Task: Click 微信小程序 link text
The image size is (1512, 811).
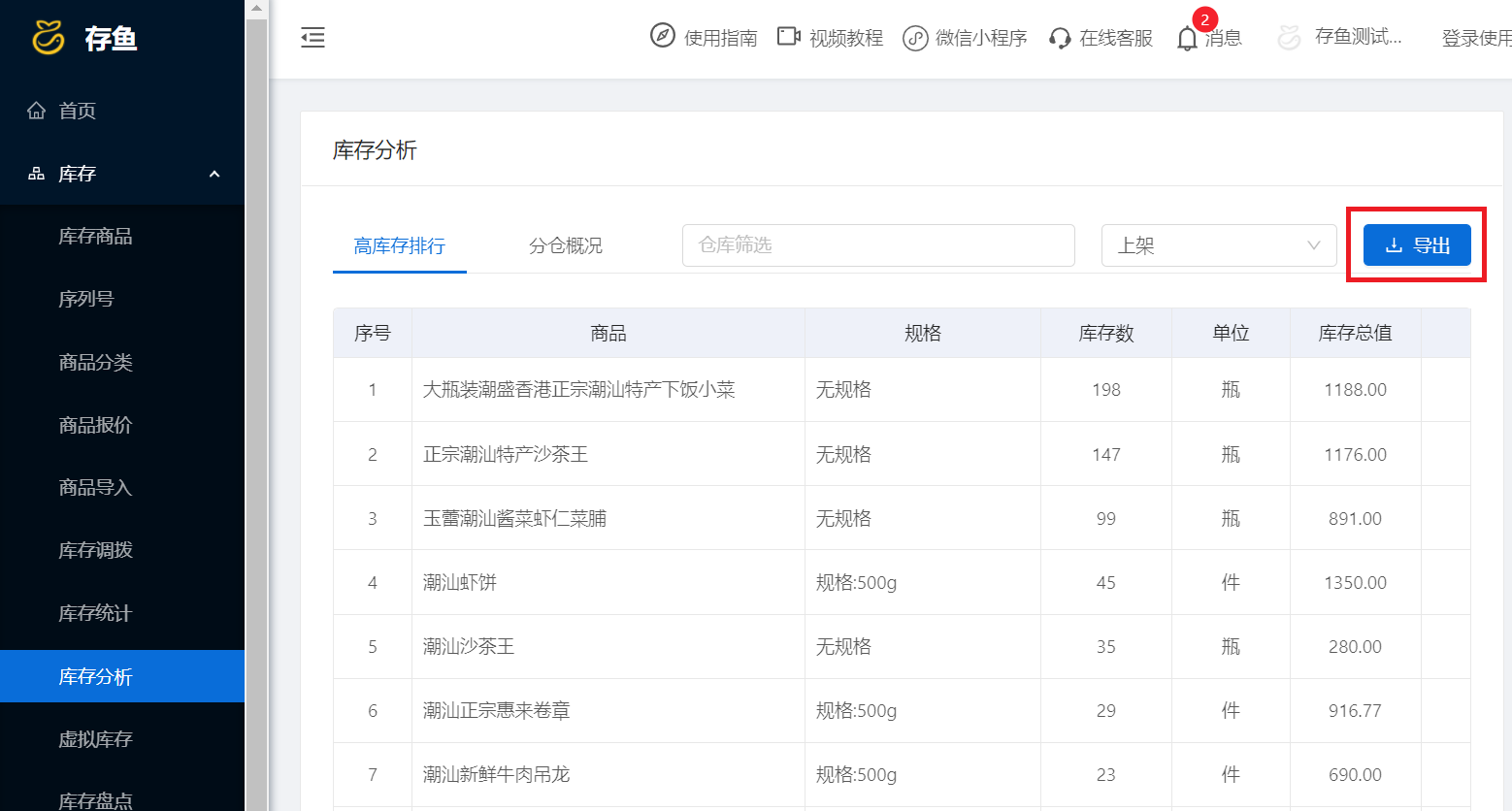Action: click(981, 38)
